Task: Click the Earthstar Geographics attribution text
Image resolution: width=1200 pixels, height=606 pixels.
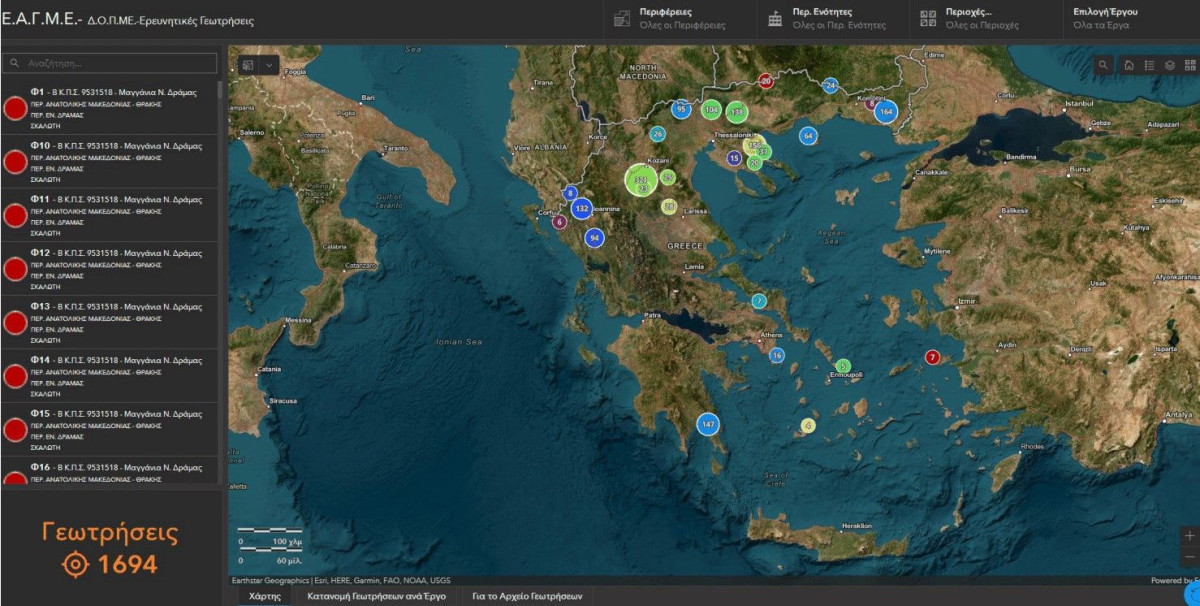Action: [x=341, y=580]
